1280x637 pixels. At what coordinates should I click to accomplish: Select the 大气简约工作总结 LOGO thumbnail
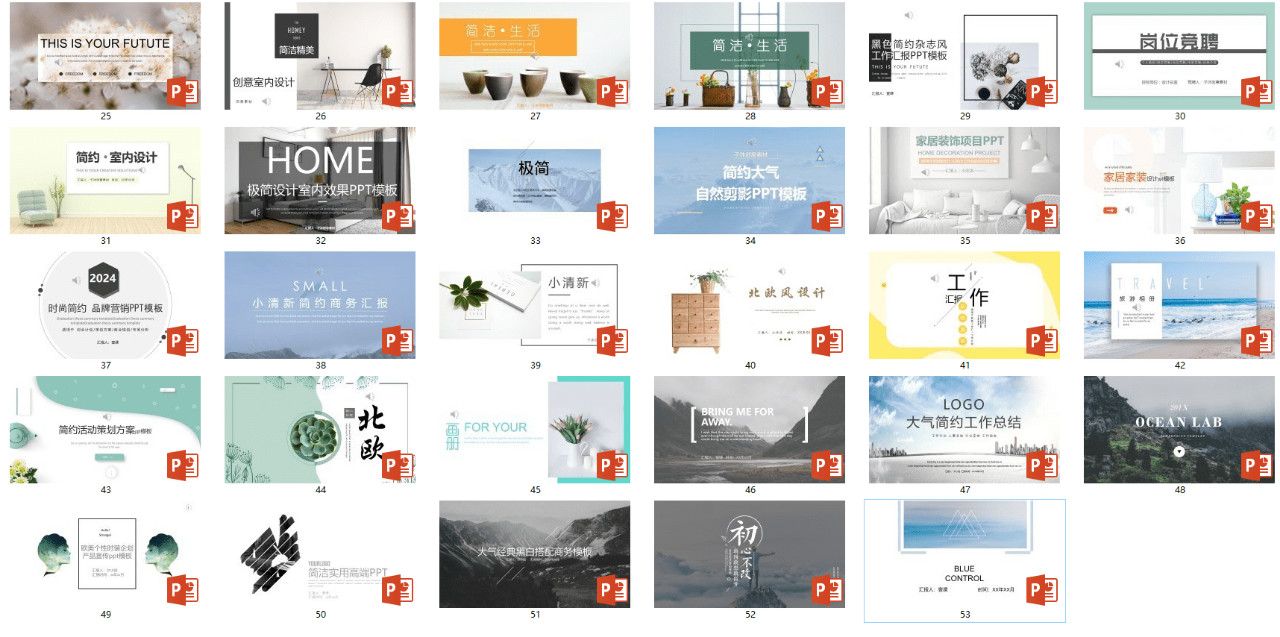[965, 431]
